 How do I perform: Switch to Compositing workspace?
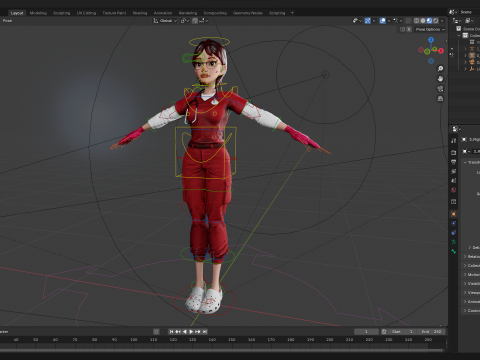(215, 13)
